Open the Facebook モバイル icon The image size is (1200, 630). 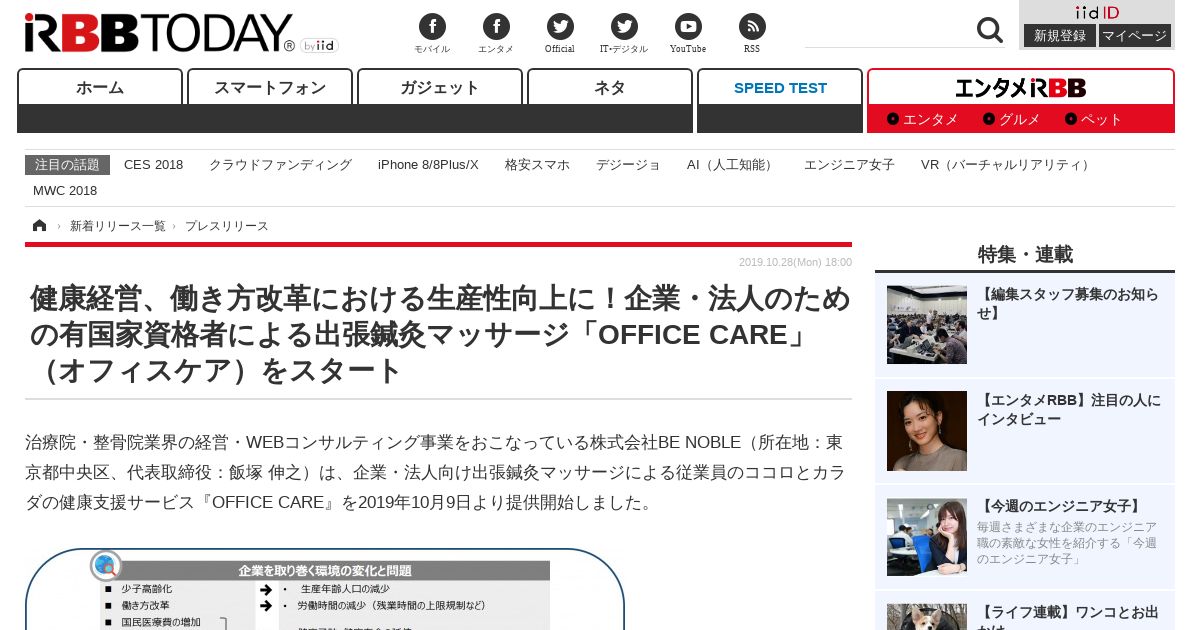(x=432, y=27)
